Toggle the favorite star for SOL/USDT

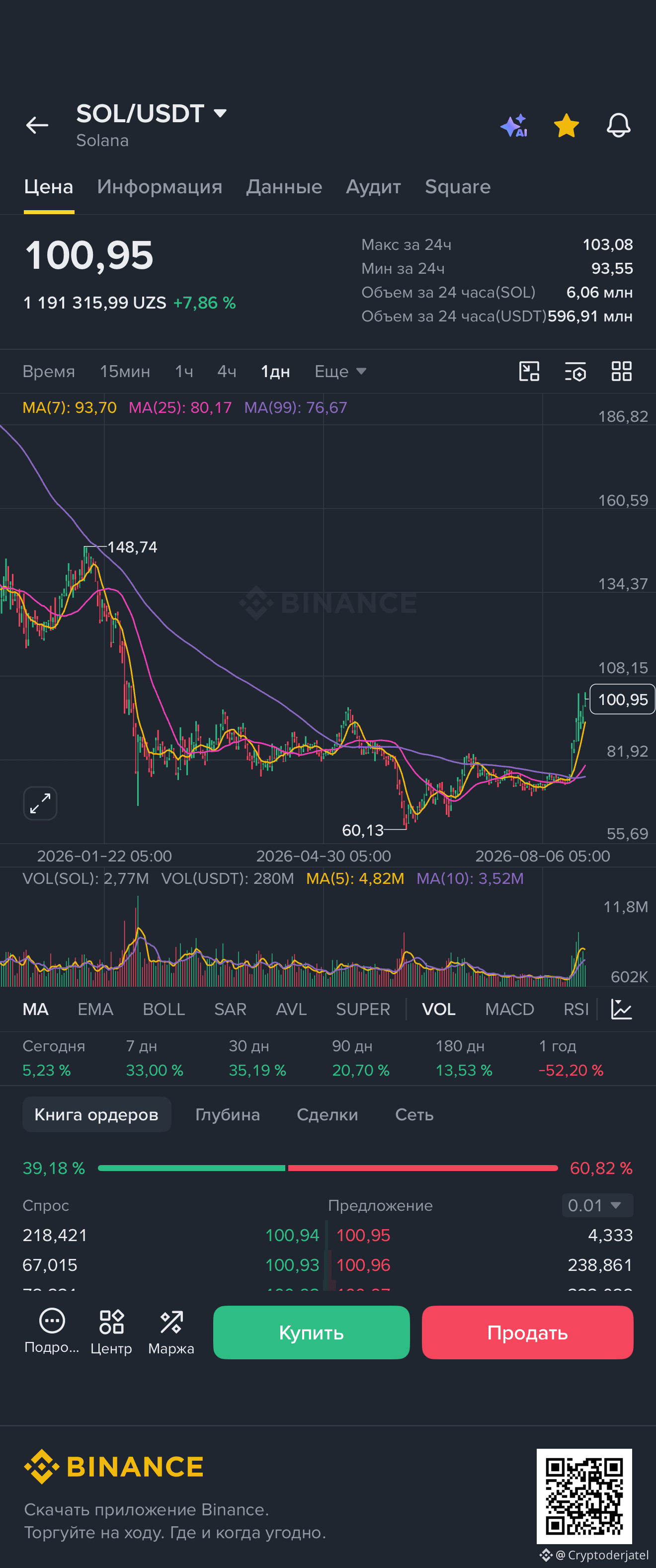point(567,125)
